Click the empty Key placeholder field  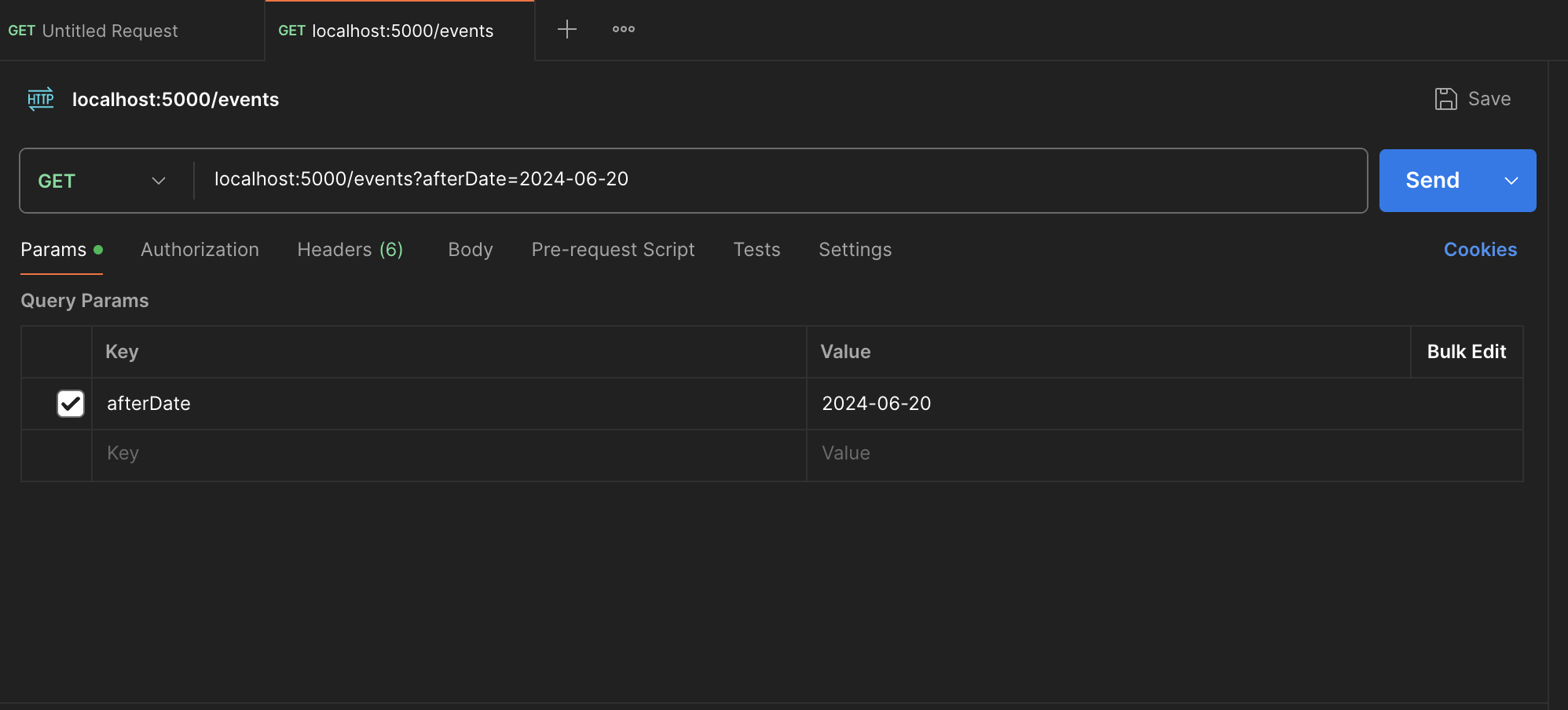[x=448, y=454]
